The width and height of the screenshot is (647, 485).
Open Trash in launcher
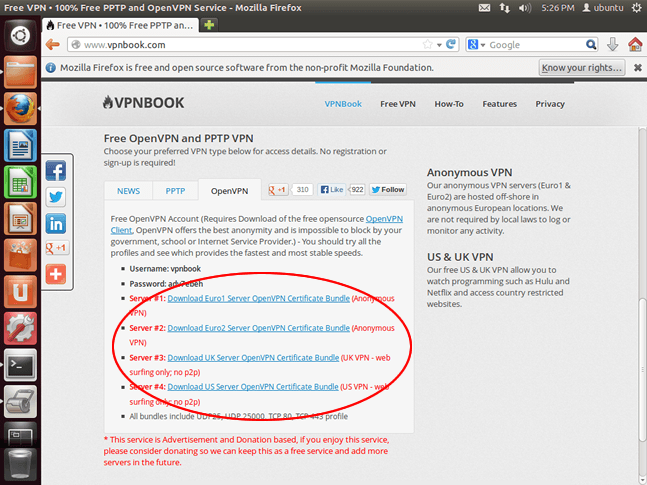(20, 466)
